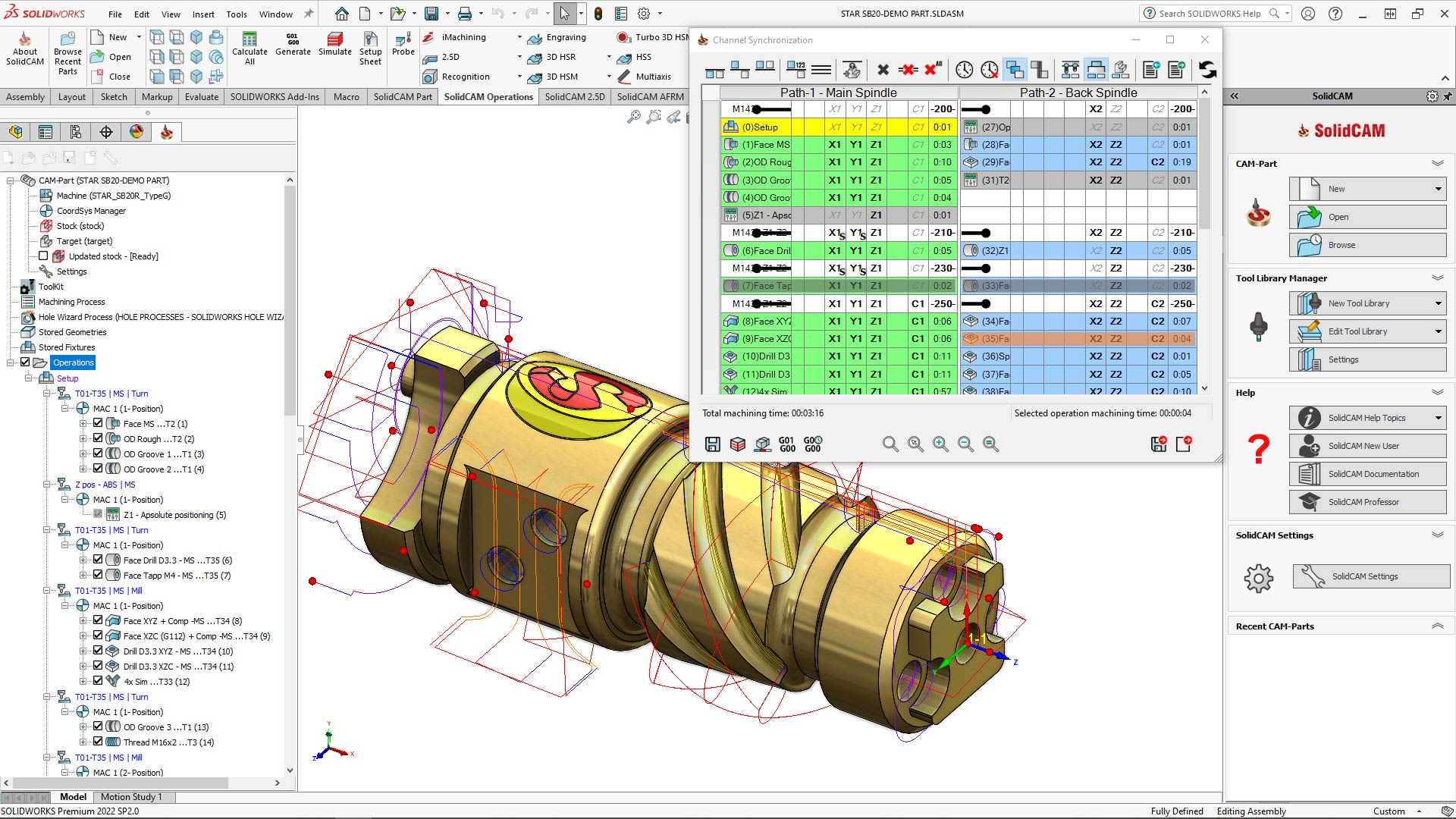Click the Setup Sheet icon

pos(370,48)
